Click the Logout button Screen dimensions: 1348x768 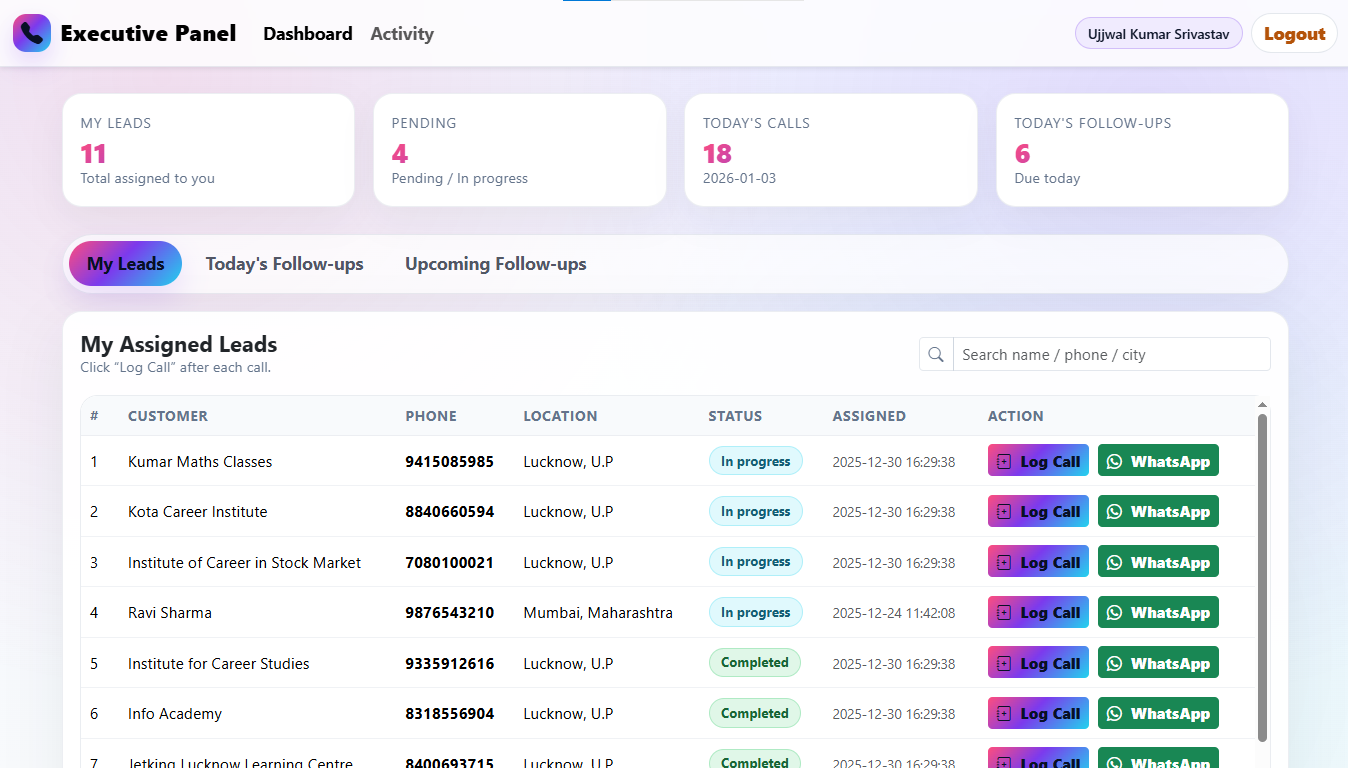(1294, 33)
